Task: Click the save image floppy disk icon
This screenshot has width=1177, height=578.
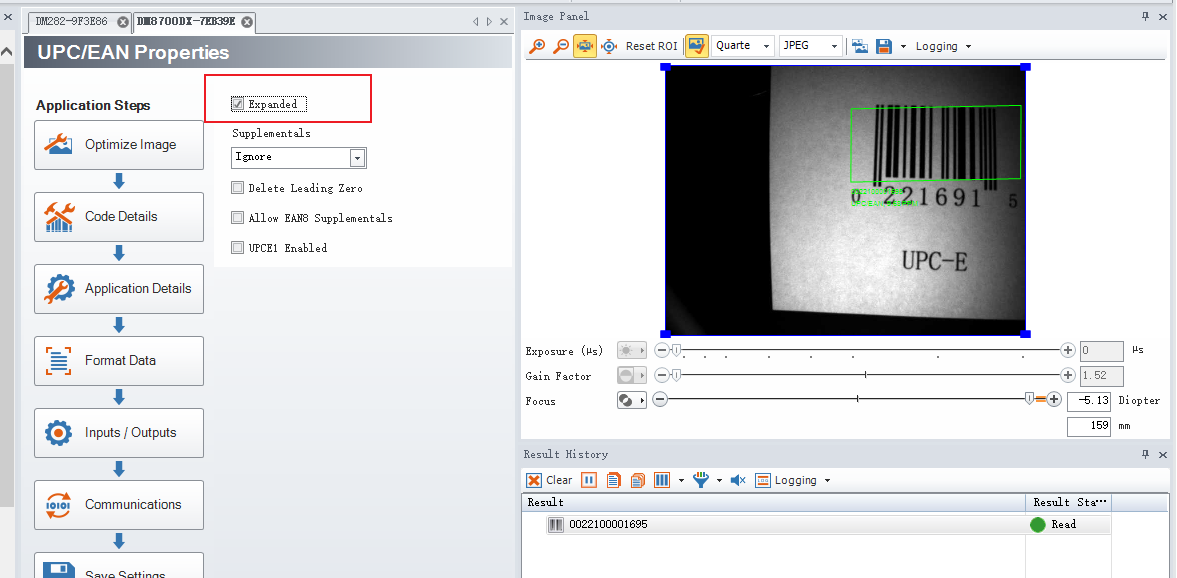Action: coord(884,46)
